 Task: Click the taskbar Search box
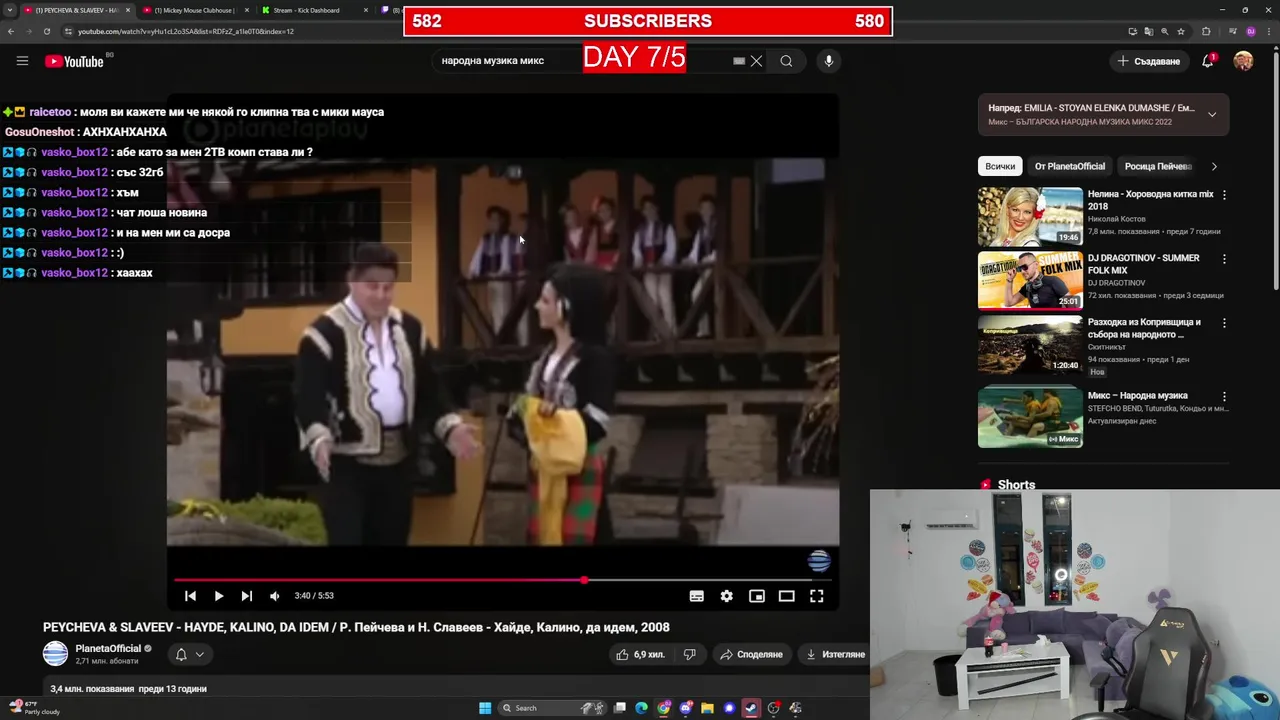tap(552, 708)
